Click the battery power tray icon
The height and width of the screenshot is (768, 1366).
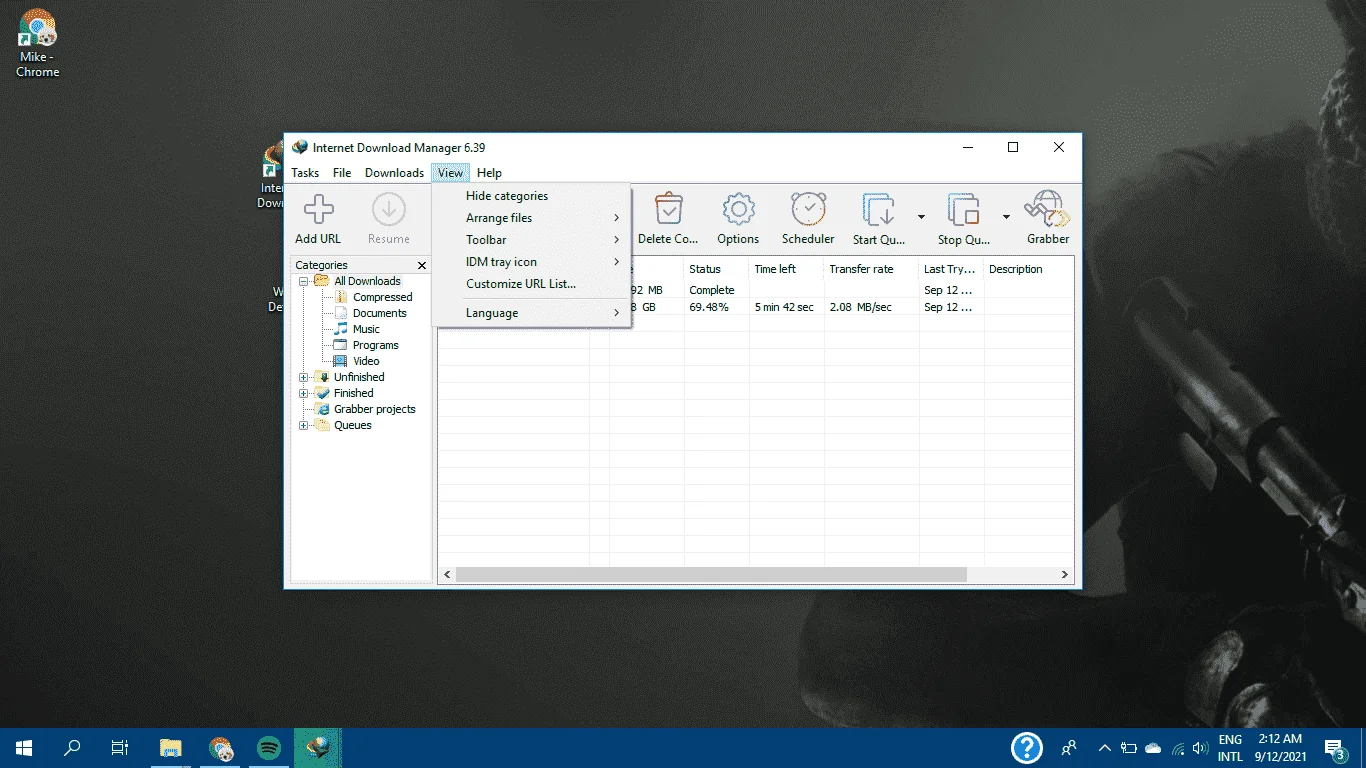pos(1129,748)
